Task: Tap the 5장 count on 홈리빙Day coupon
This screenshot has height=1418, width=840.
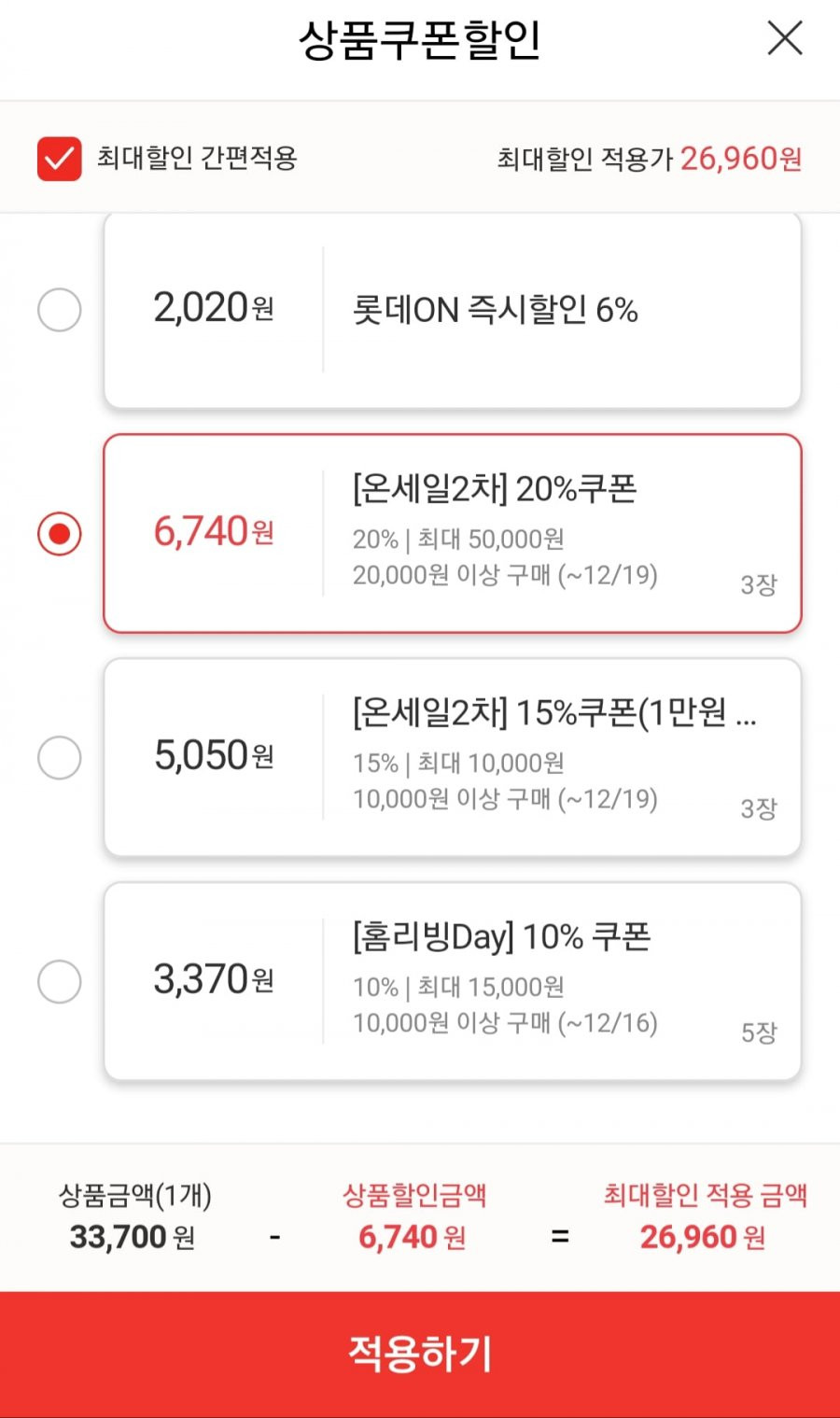Action: click(759, 1032)
